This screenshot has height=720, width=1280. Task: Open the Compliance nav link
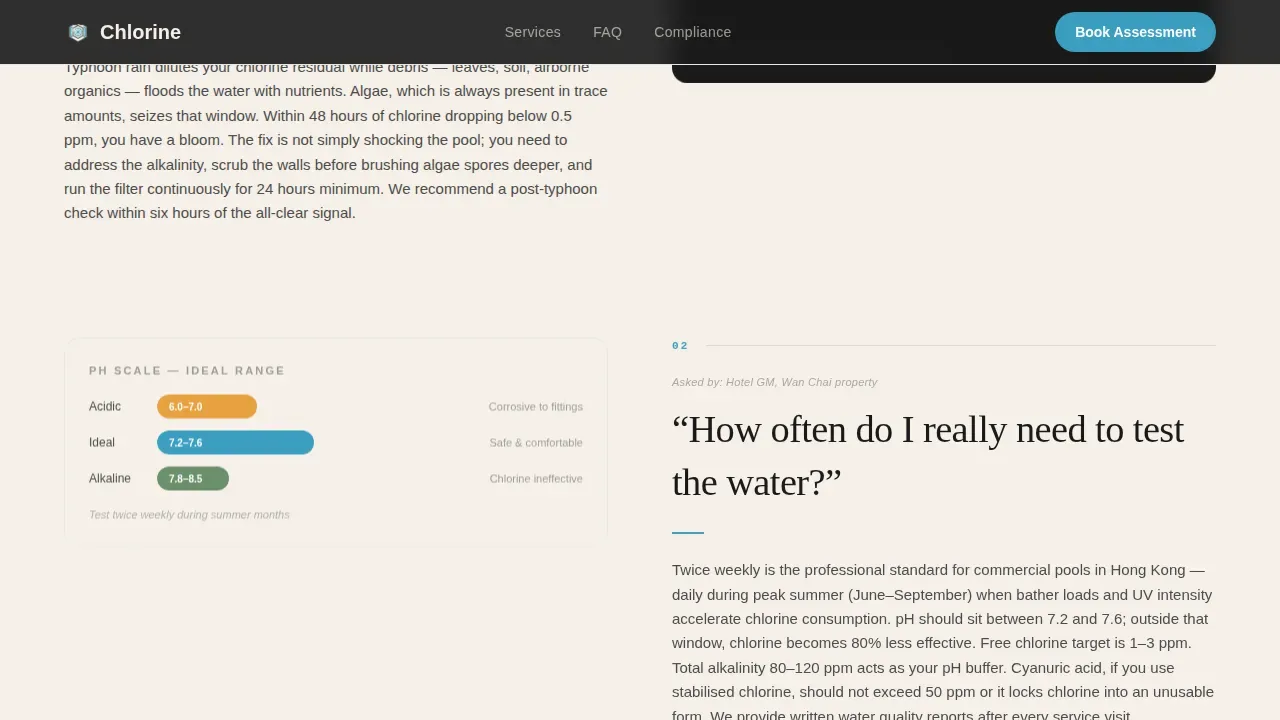(692, 32)
